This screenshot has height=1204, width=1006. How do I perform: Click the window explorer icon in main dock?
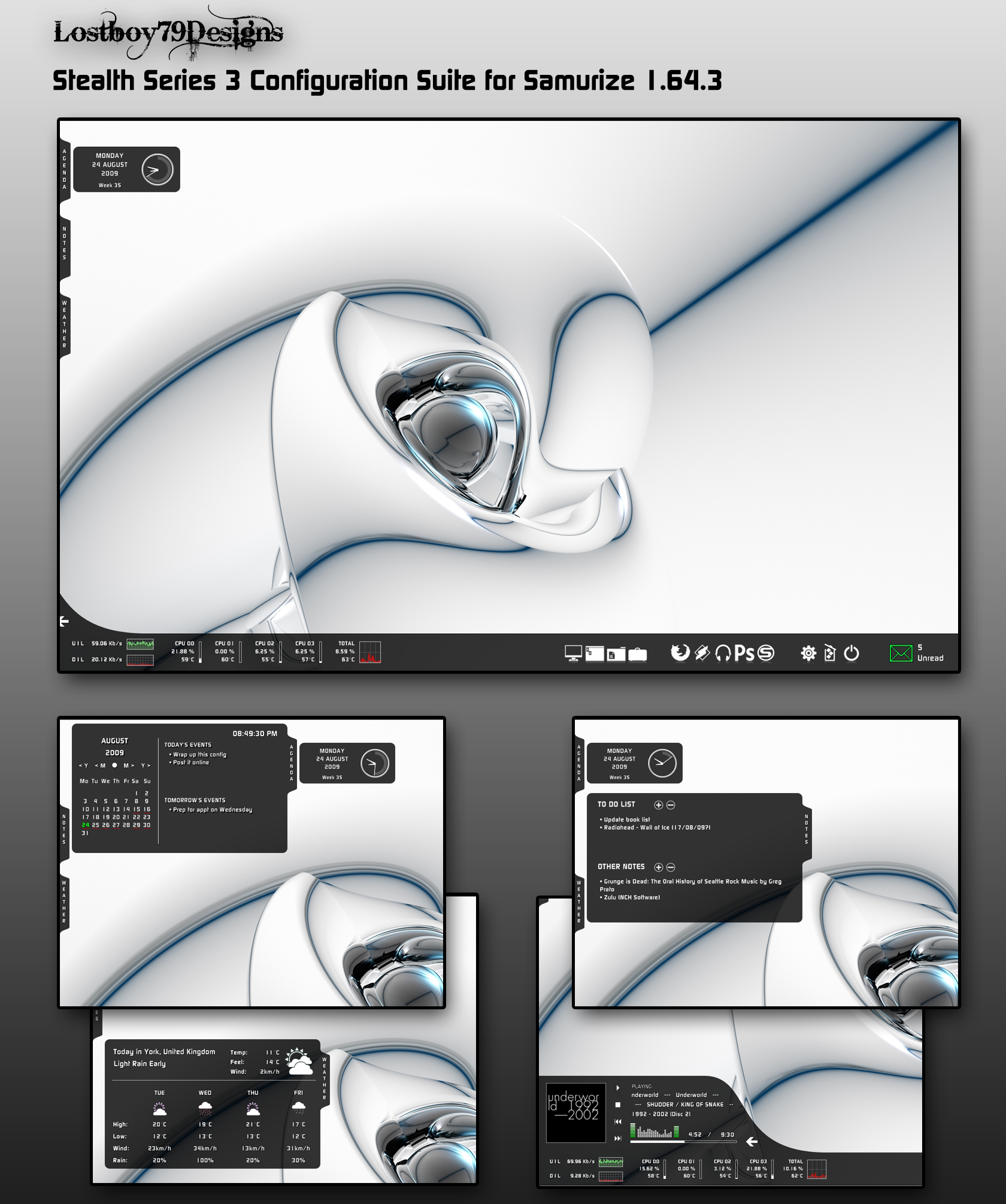tap(594, 653)
